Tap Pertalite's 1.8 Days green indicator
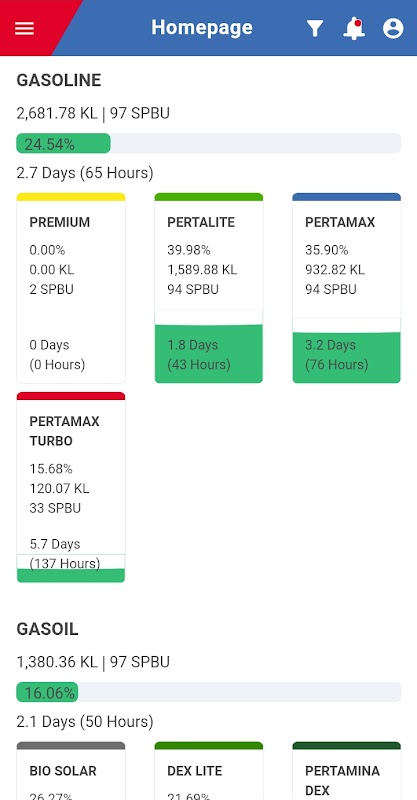 pyautogui.click(x=209, y=354)
